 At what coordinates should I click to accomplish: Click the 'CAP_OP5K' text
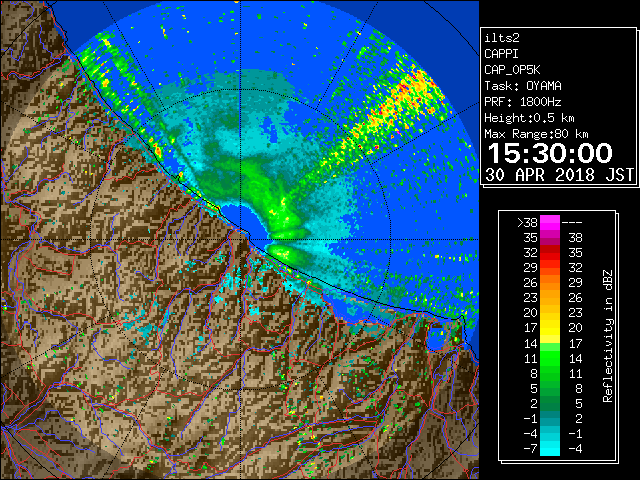pyautogui.click(x=512, y=70)
